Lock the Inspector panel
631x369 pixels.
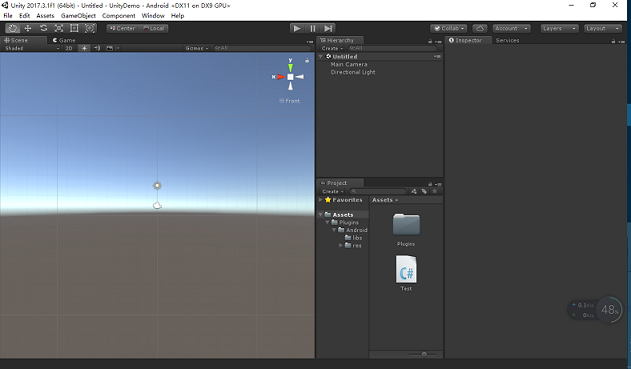click(x=613, y=41)
